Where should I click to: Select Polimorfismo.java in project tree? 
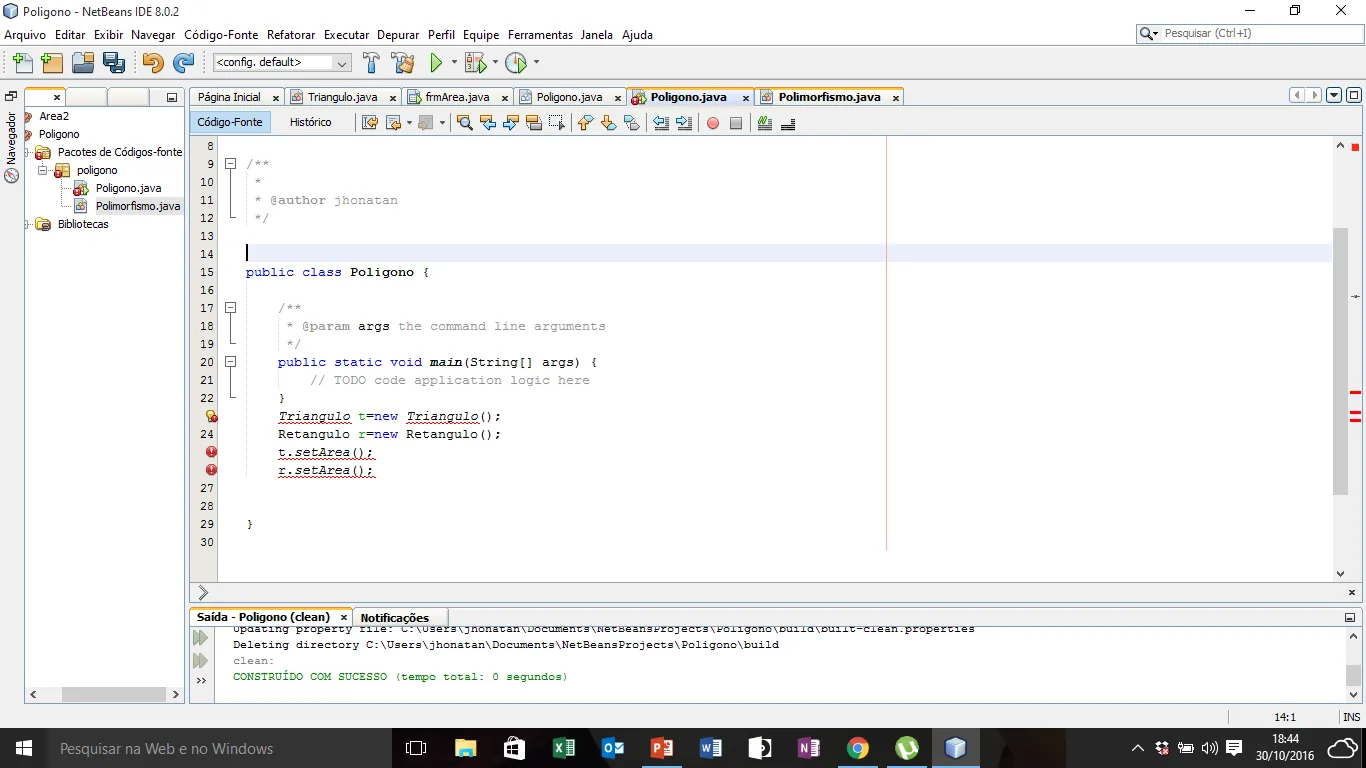[137, 206]
